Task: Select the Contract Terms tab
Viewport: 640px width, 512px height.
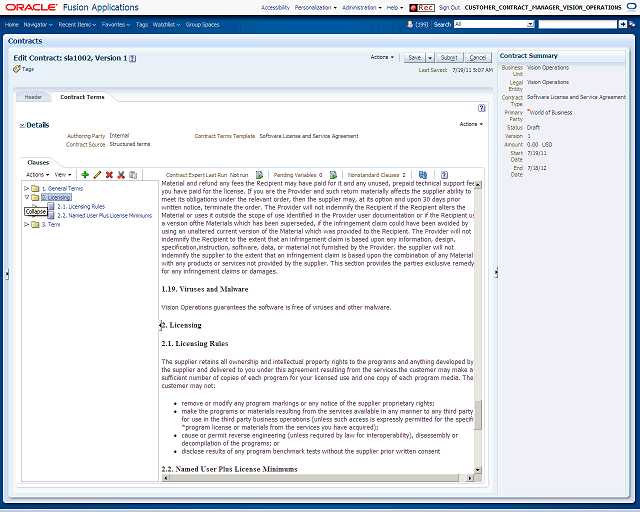Action: 82,97
